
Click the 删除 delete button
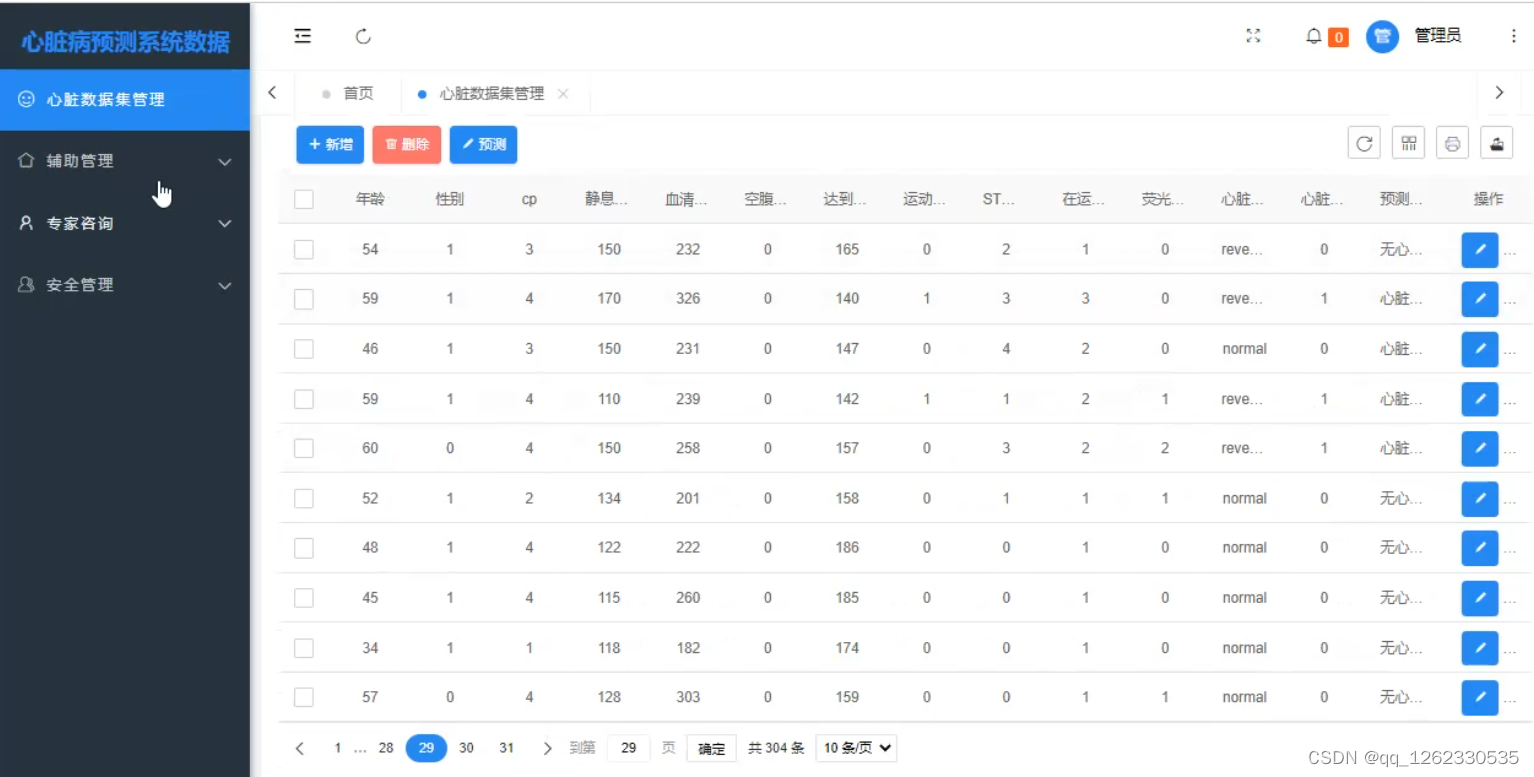pos(407,144)
